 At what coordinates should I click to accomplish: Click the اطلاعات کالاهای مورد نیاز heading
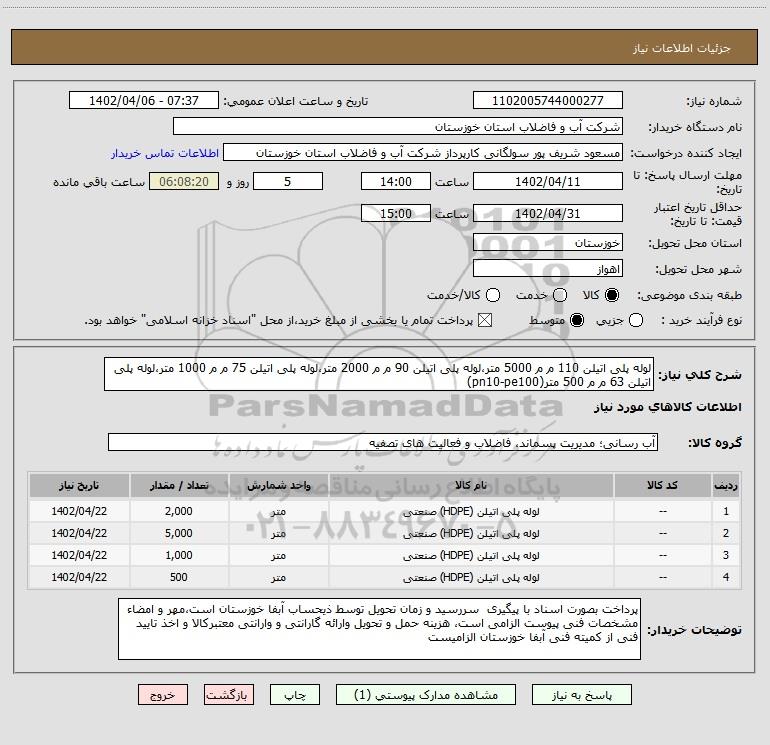[x=667, y=407]
